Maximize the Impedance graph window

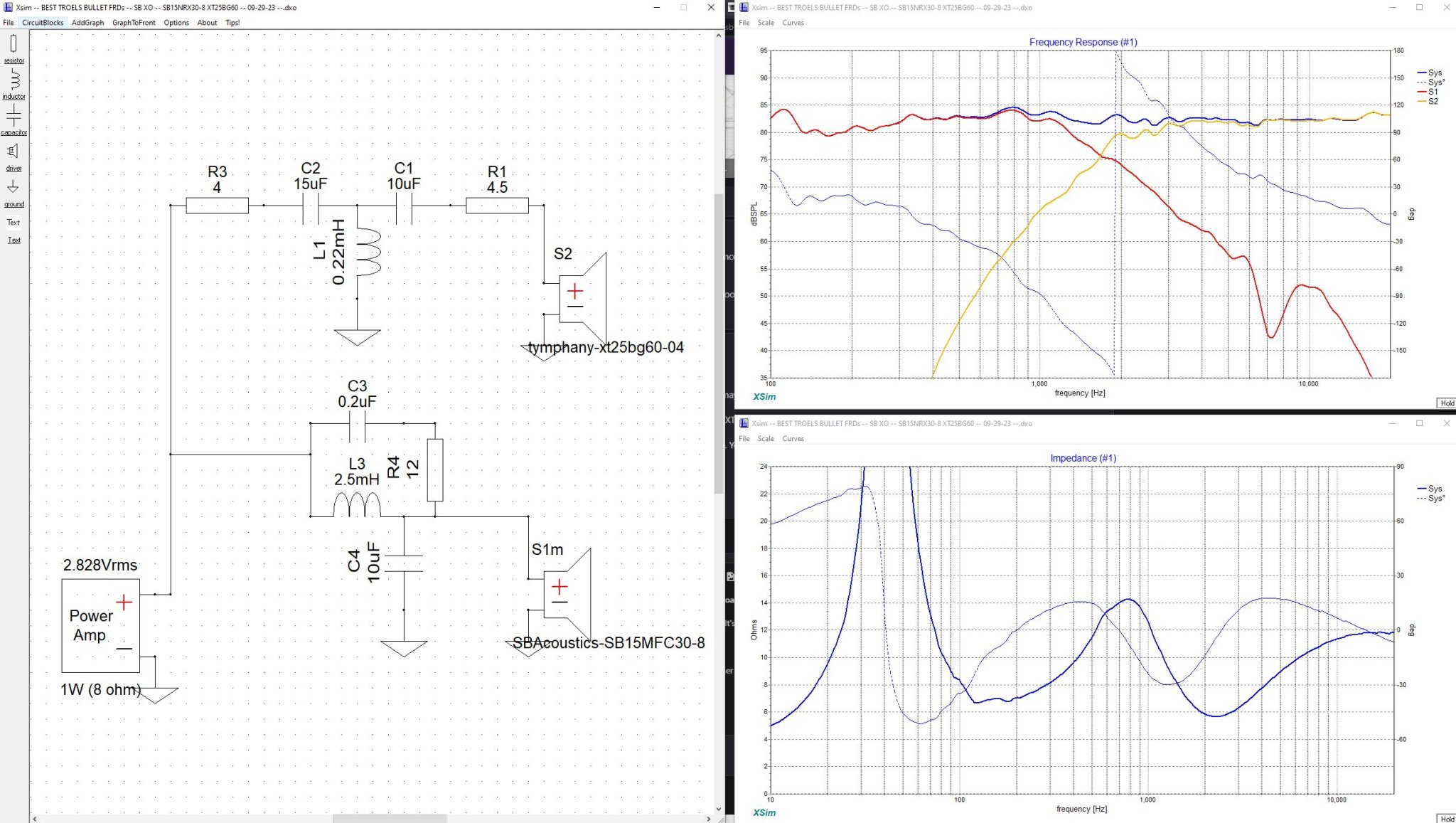click(x=1419, y=423)
